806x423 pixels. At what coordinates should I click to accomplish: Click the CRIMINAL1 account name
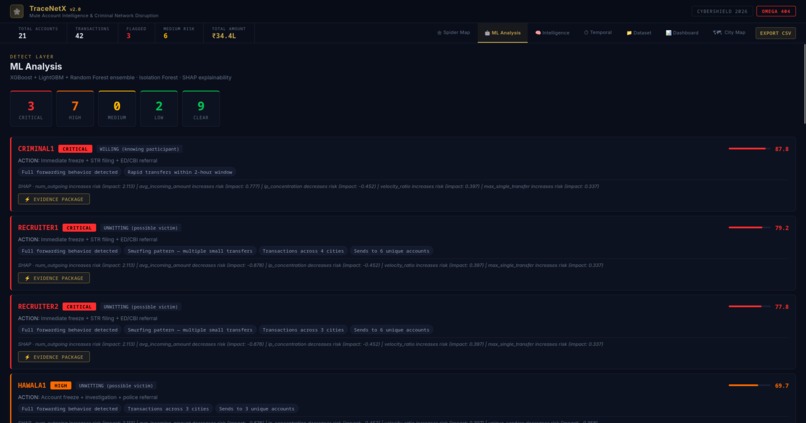(36, 149)
